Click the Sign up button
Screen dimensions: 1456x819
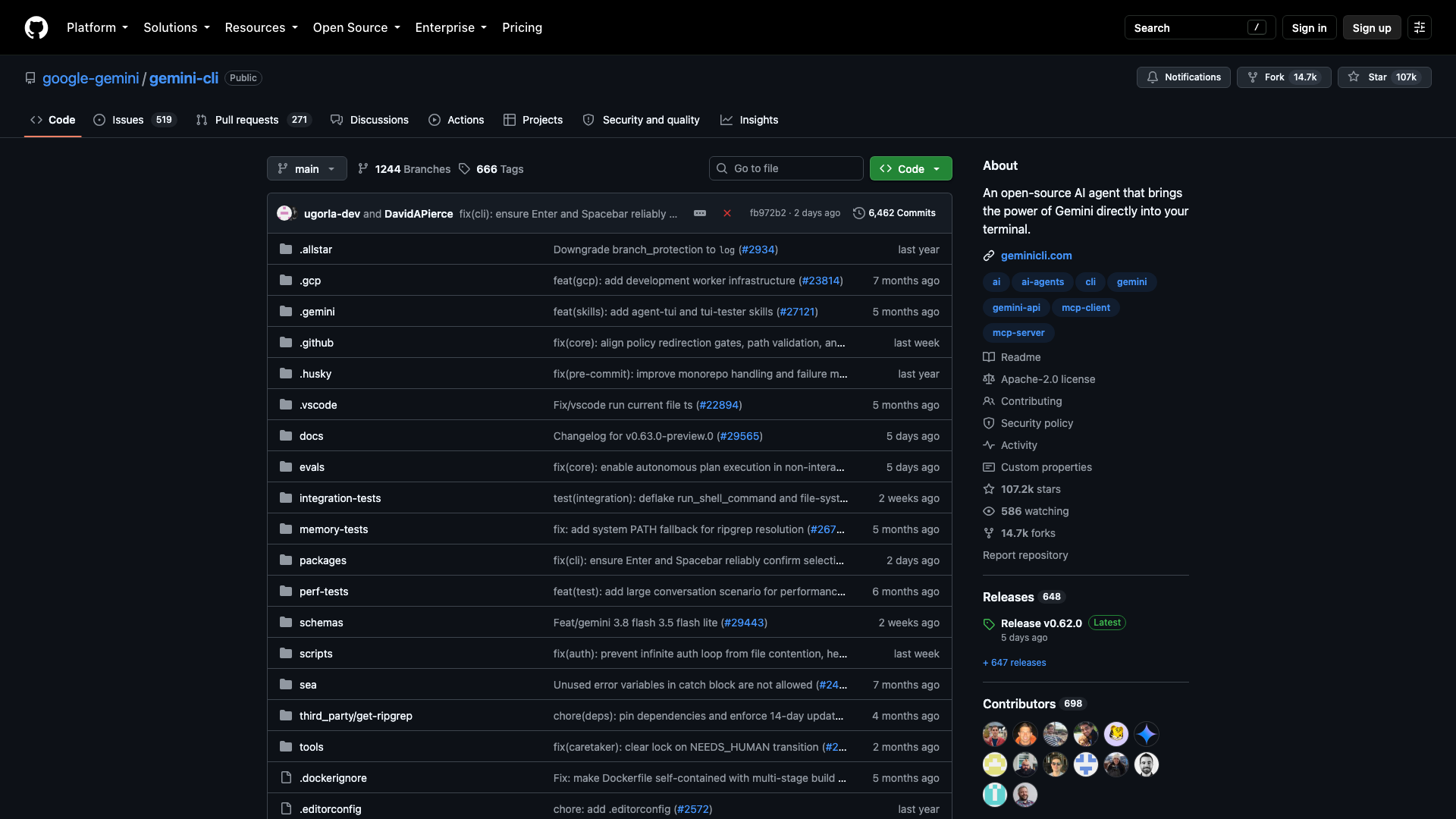pyautogui.click(x=1372, y=27)
